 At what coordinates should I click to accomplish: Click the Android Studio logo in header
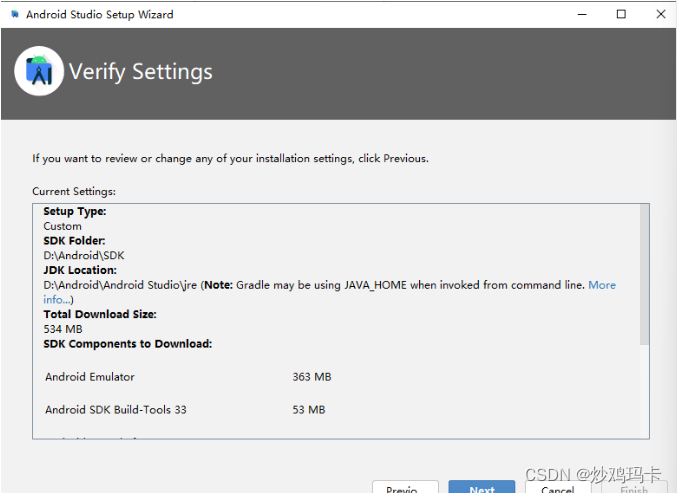[39, 71]
